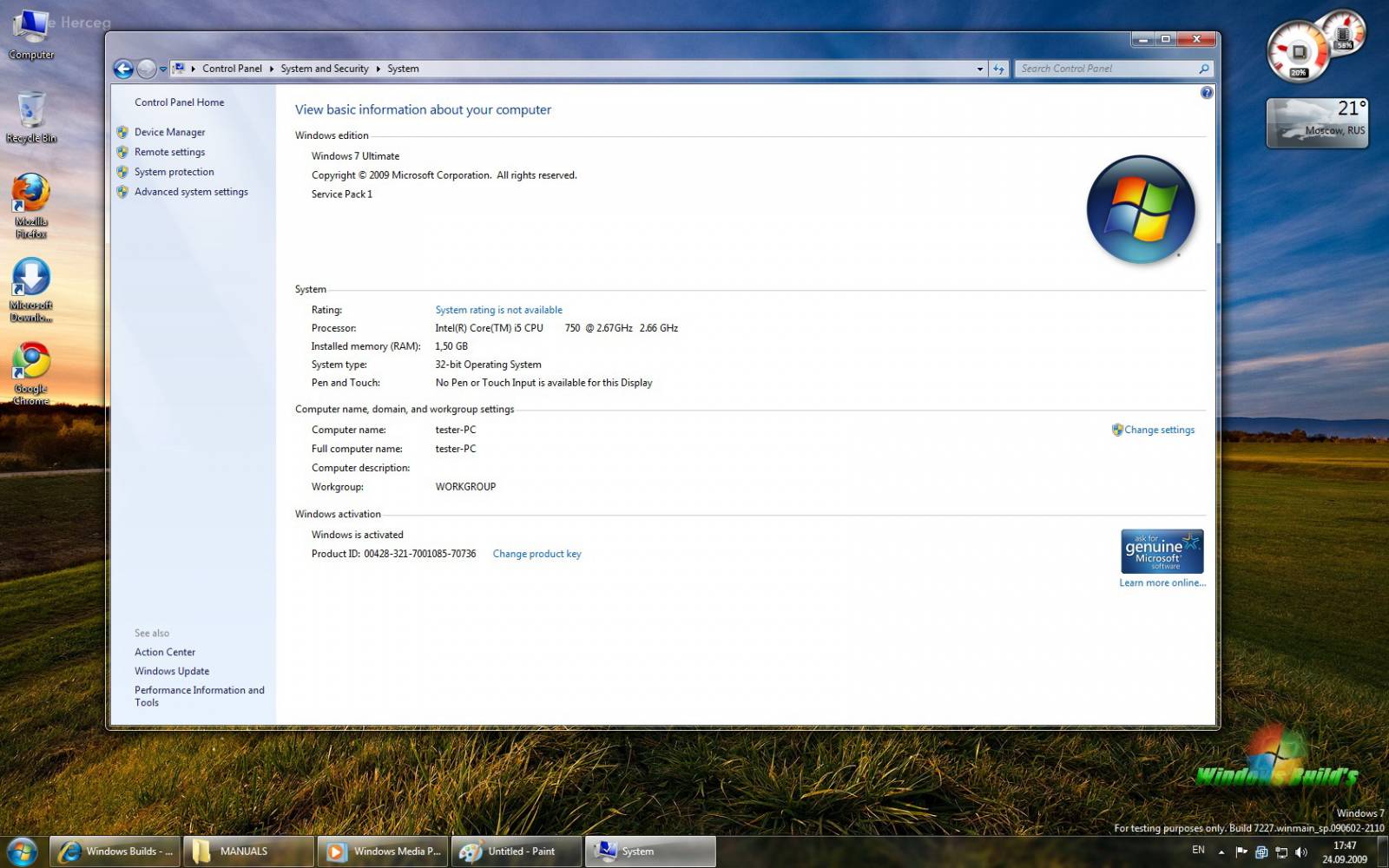Go back with the blue Back arrow
The height and width of the screenshot is (868, 1389).
click(123, 69)
